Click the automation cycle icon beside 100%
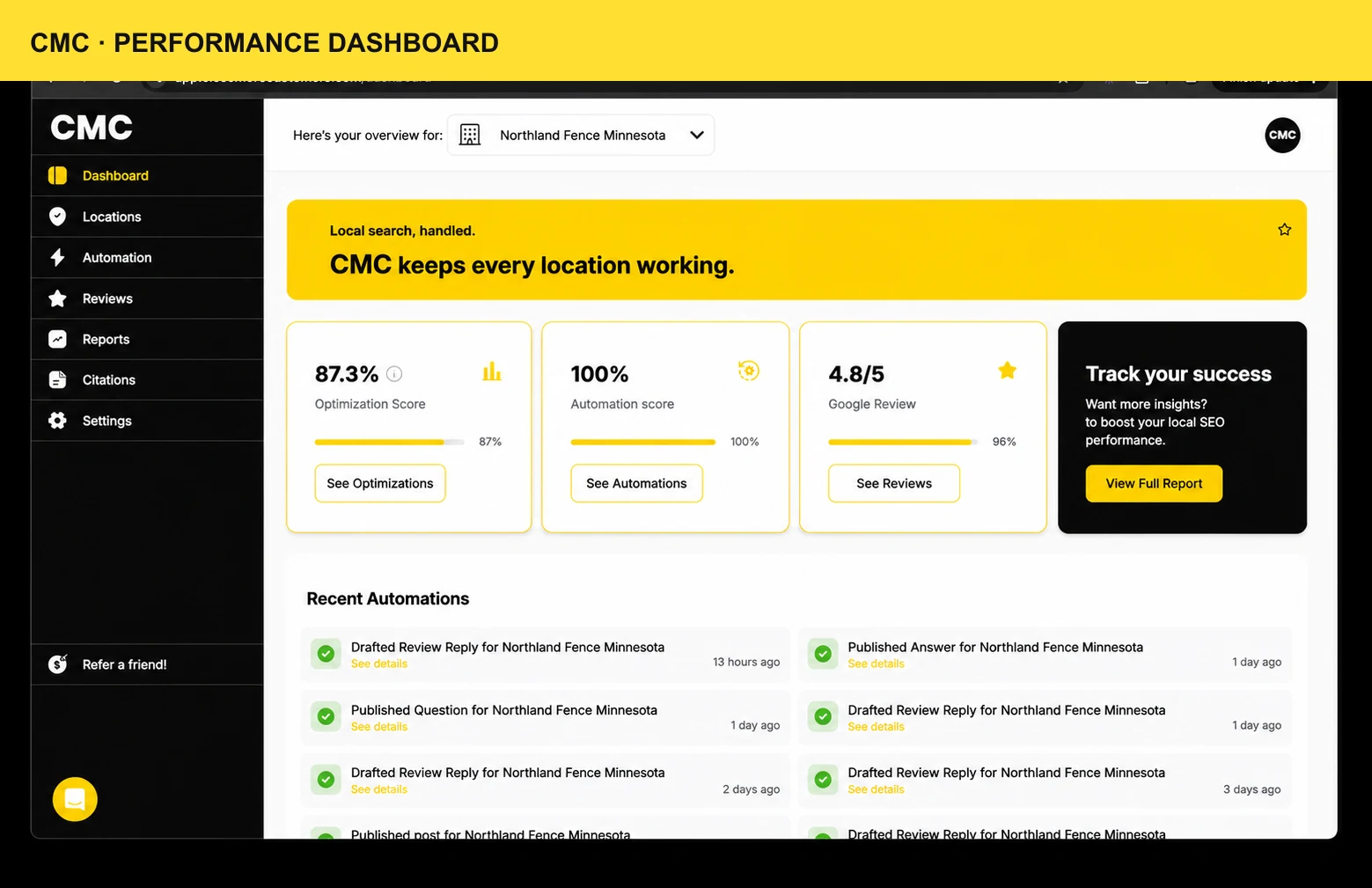The width and height of the screenshot is (1372, 888). [749, 371]
